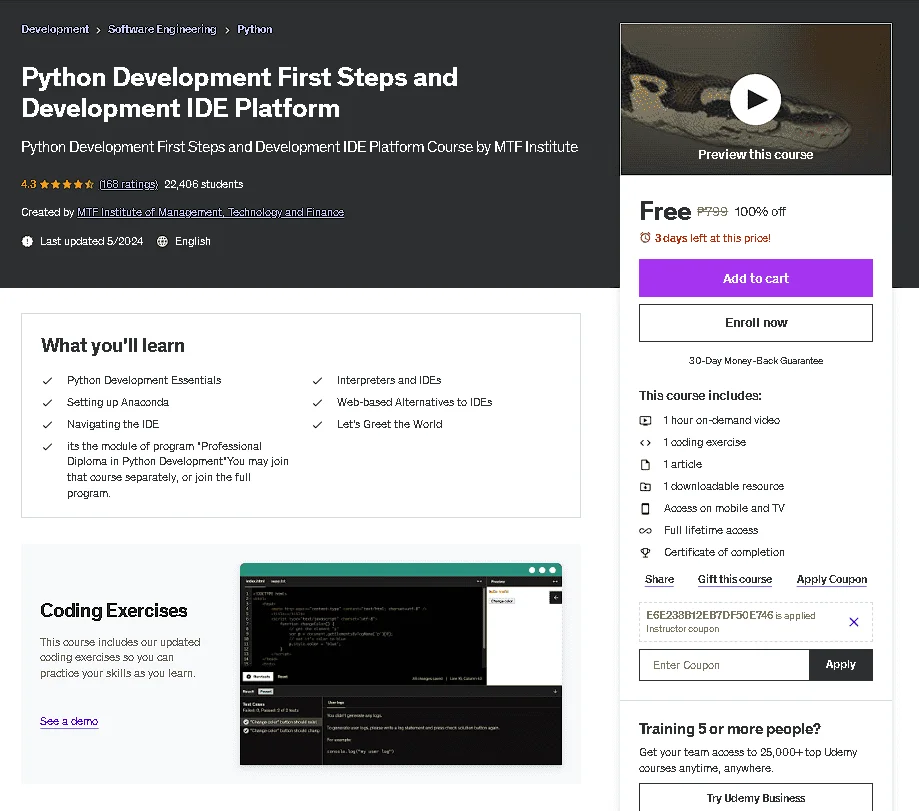
Task: Click the coding exercises demo screenshot
Action: tap(401, 664)
